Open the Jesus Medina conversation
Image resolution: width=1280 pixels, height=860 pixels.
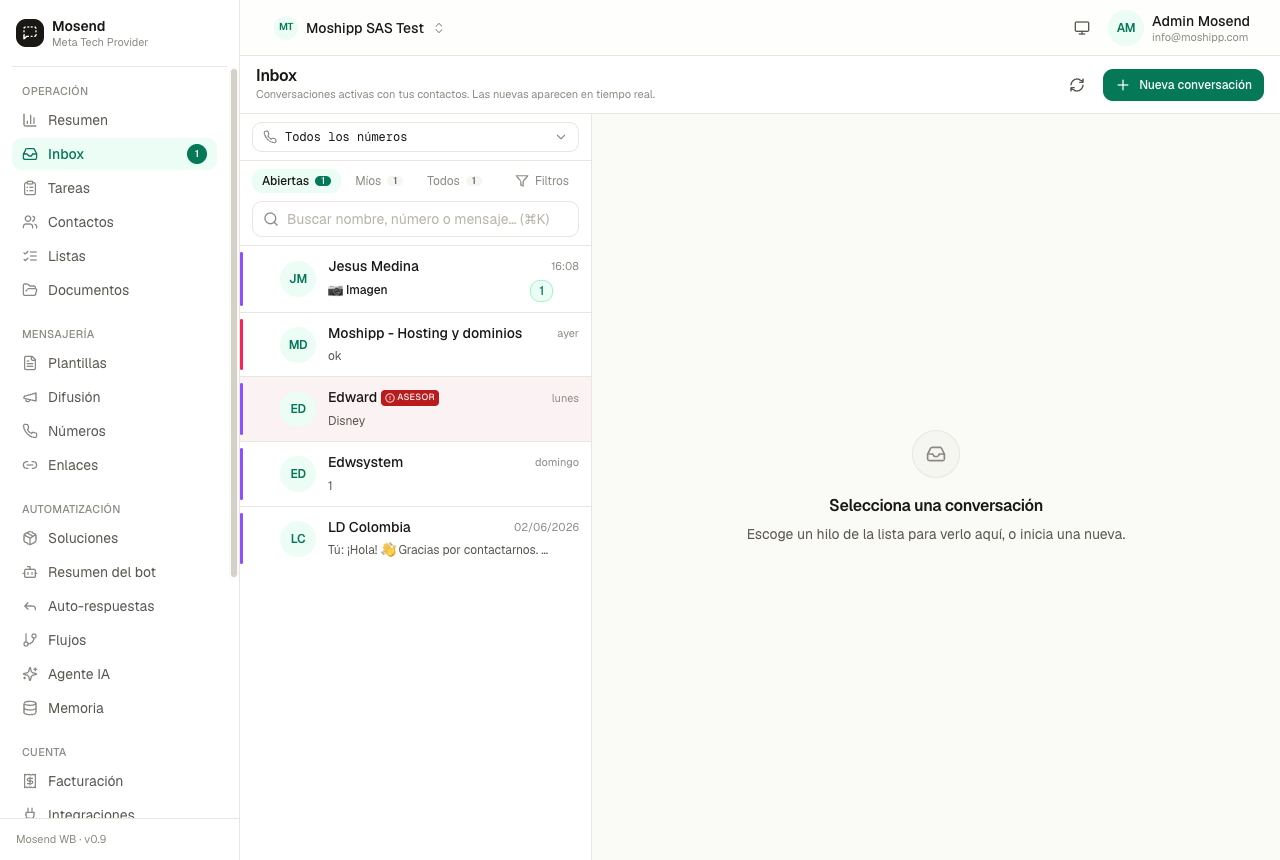click(x=416, y=279)
